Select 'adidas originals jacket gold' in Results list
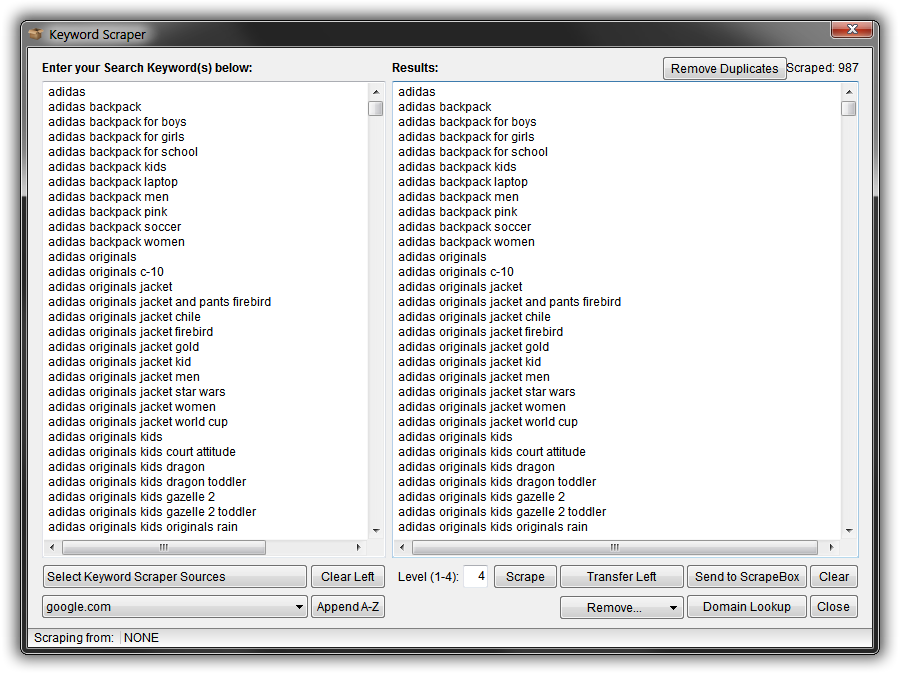Screen dimensions: 900x675 point(474,347)
